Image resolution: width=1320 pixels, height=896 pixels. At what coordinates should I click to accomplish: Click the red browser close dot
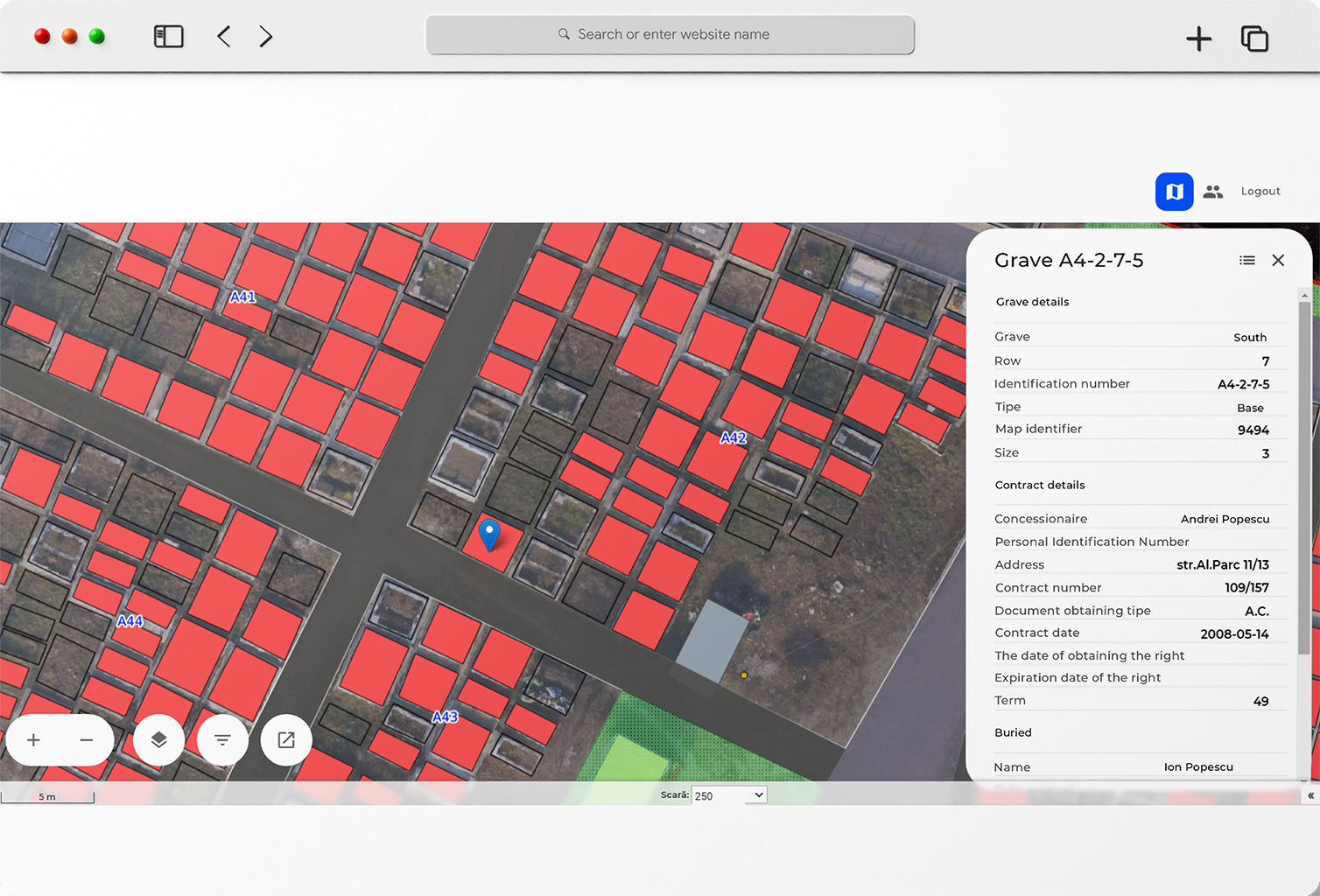[42, 36]
